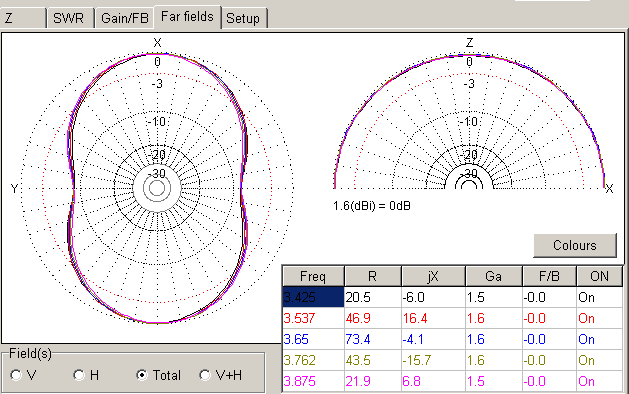Click the vertical Z-X elevation plot
This screenshot has width=629, height=394.
[x=469, y=120]
